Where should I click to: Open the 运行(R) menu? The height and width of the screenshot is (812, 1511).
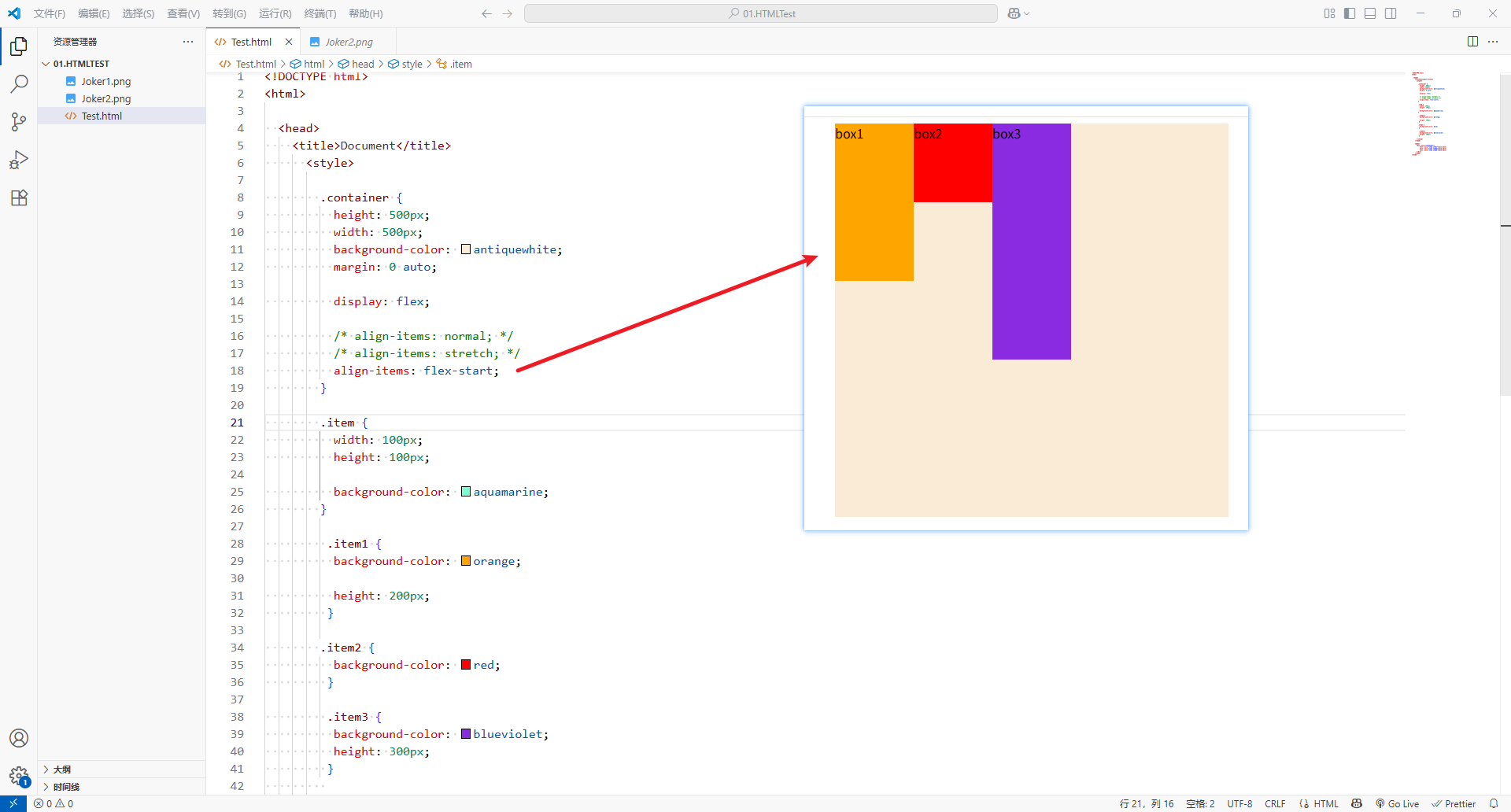tap(275, 13)
